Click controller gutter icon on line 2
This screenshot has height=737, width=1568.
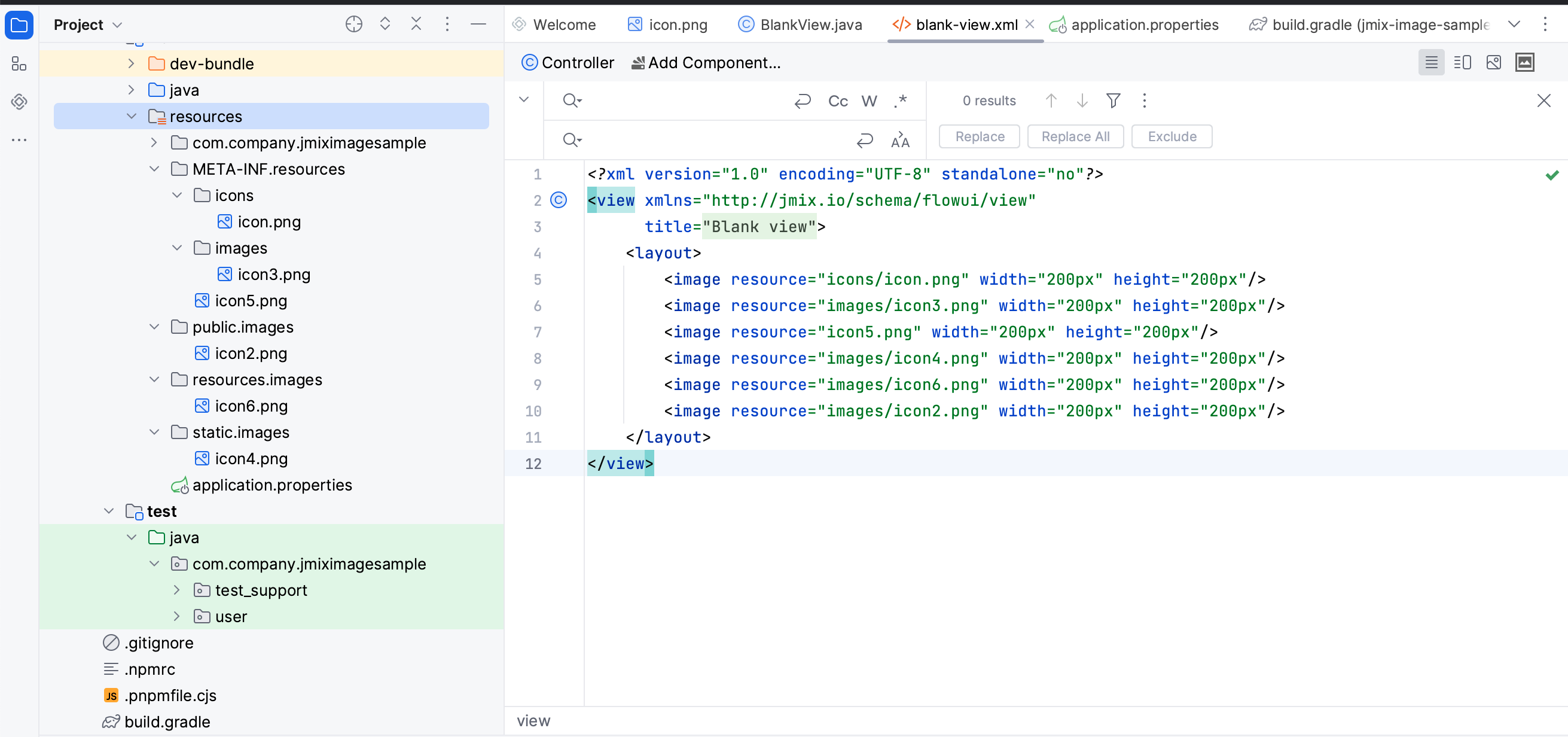pyautogui.click(x=558, y=200)
